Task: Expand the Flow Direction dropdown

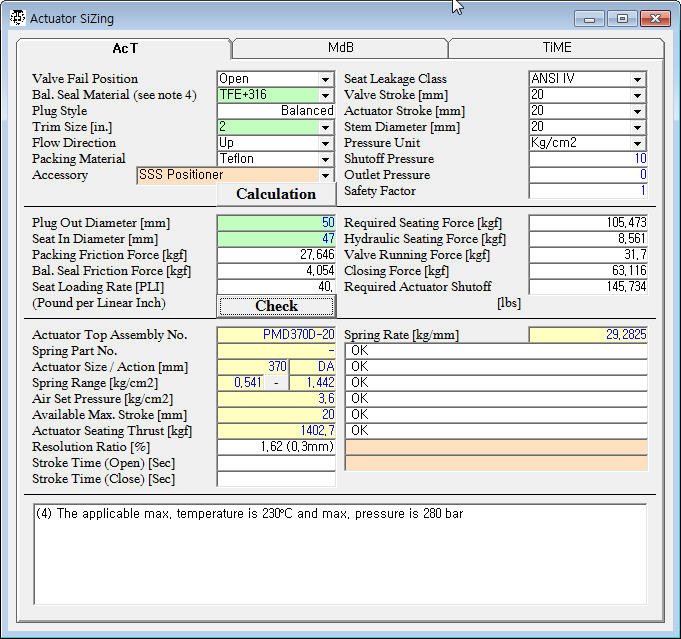Action: [325, 143]
